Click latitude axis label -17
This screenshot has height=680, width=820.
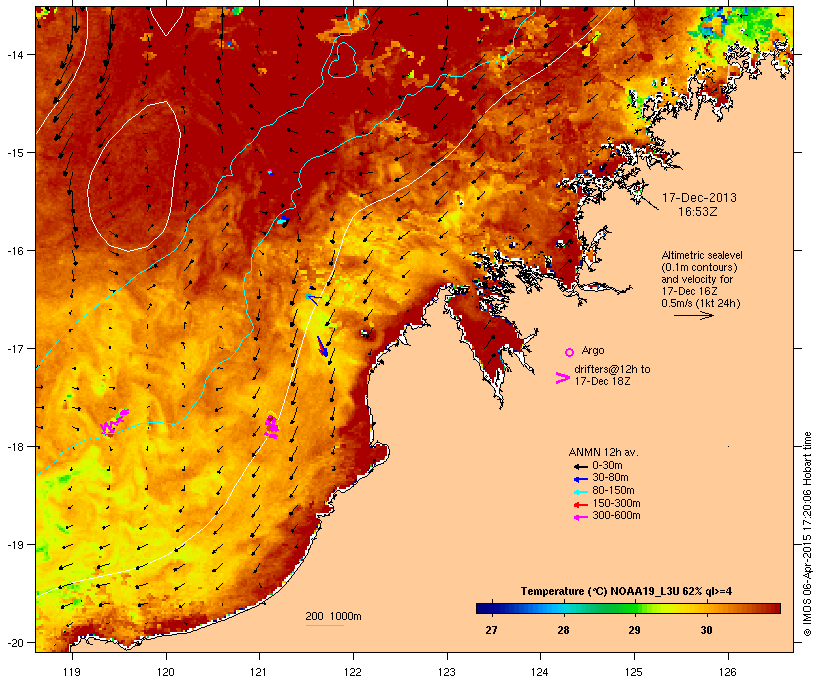pyautogui.click(x=15, y=348)
